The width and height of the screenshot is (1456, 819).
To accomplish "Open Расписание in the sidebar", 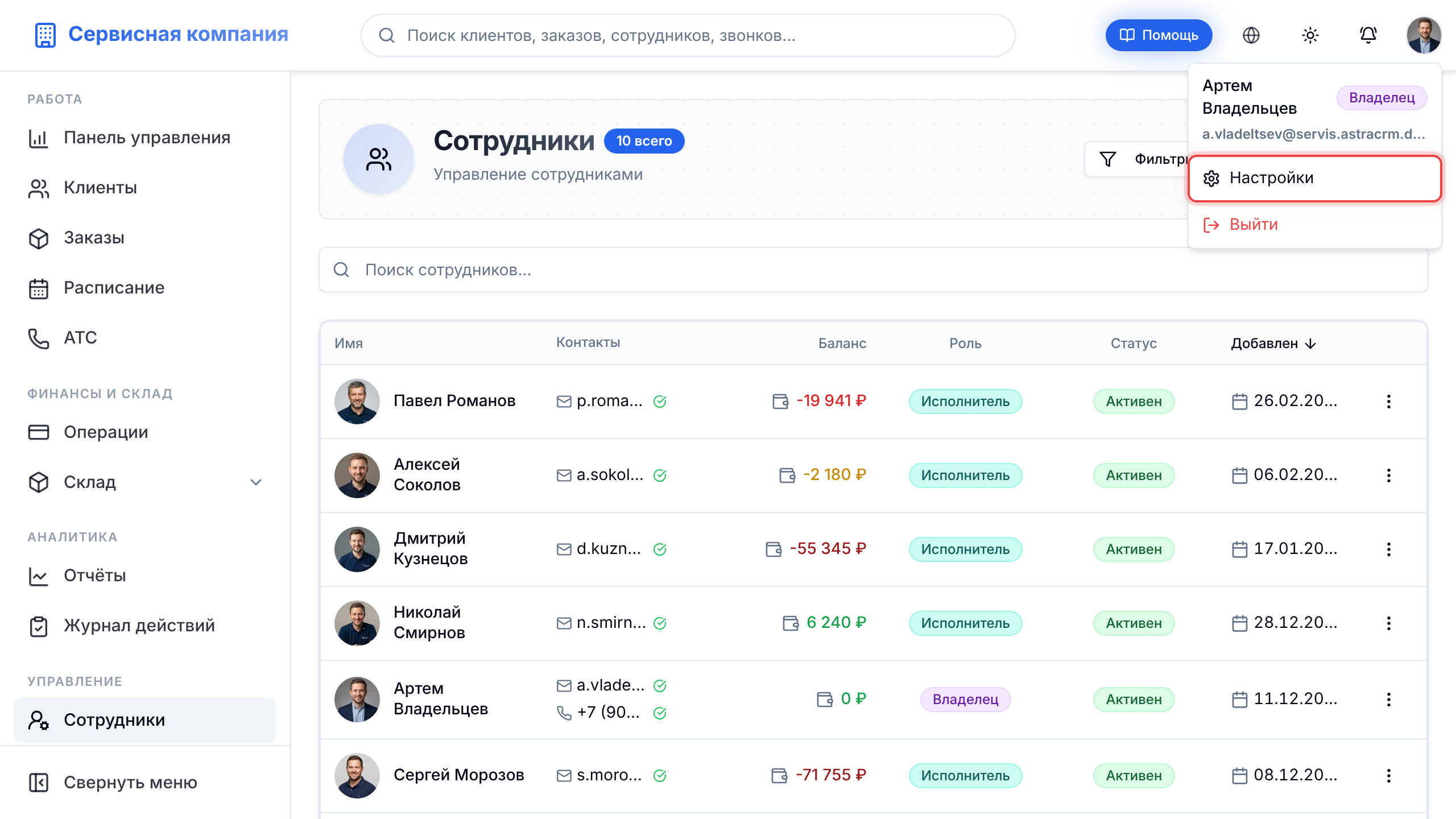I will [145, 288].
